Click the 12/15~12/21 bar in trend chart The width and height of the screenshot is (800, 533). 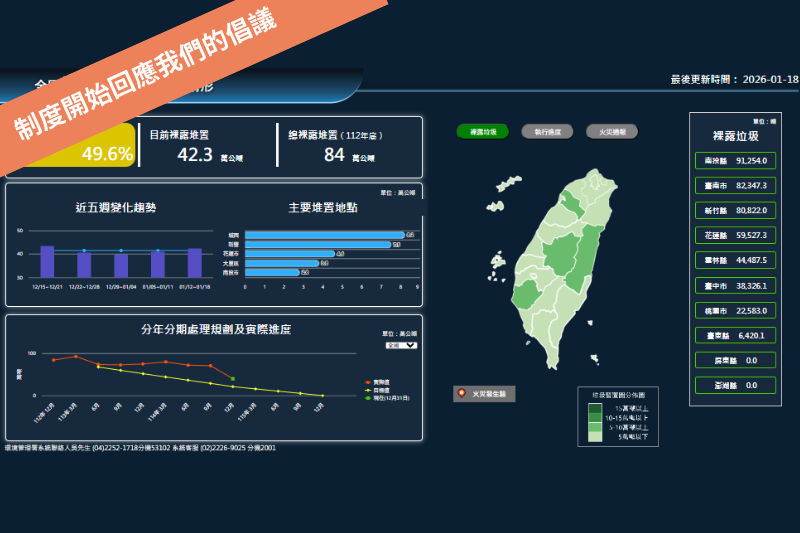coord(47,262)
